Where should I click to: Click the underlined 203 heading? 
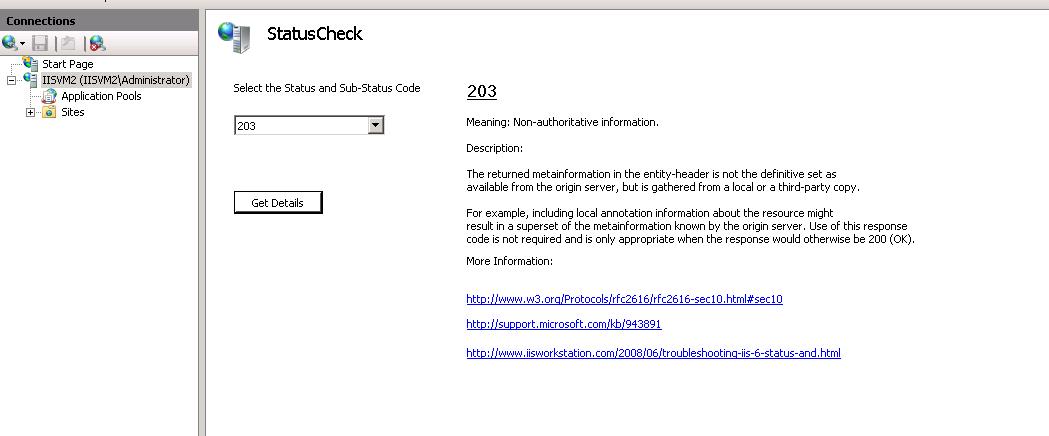(482, 91)
